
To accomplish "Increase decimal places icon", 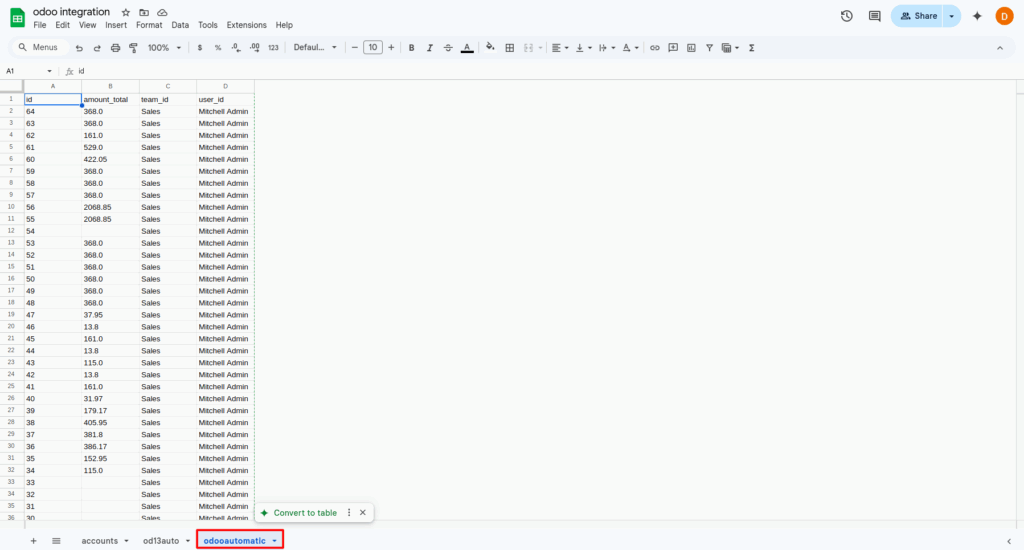I will (255, 48).
